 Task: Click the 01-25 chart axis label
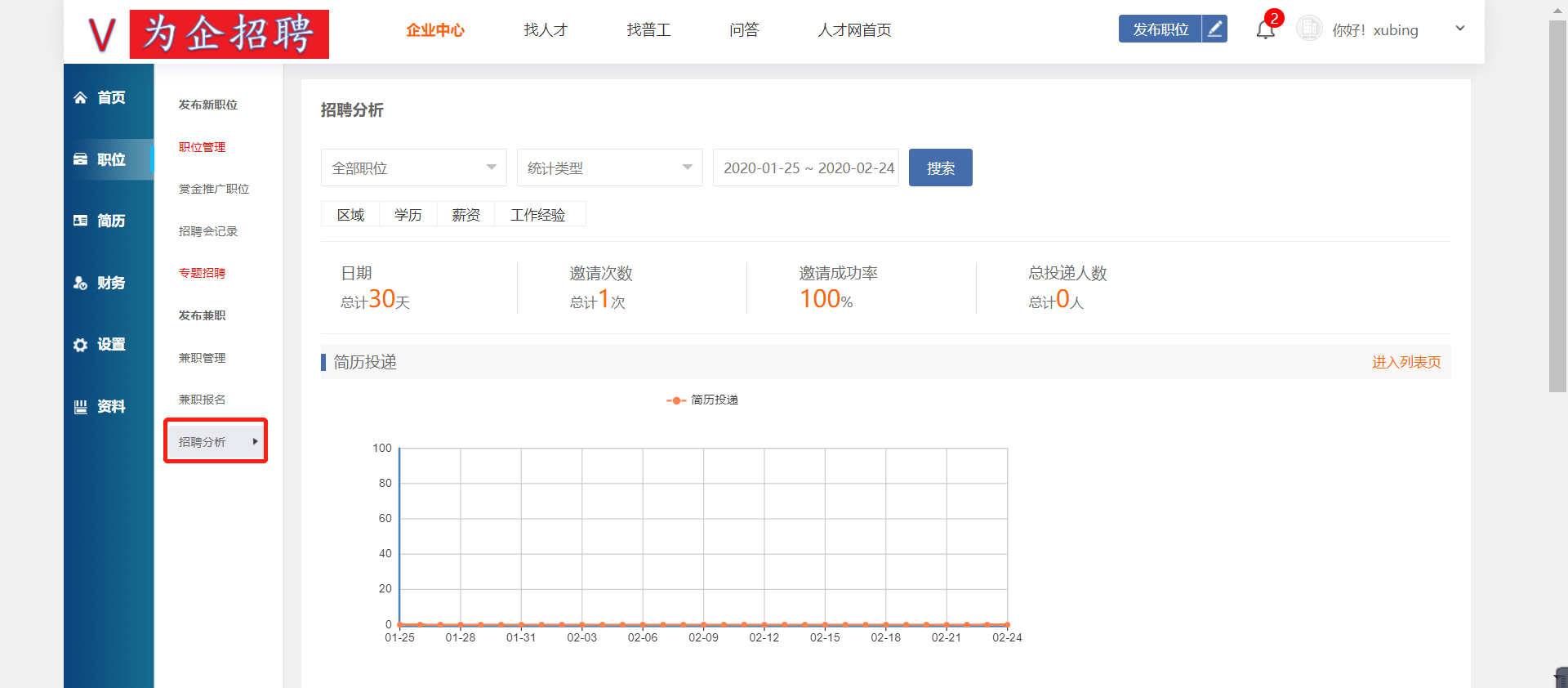tap(399, 637)
